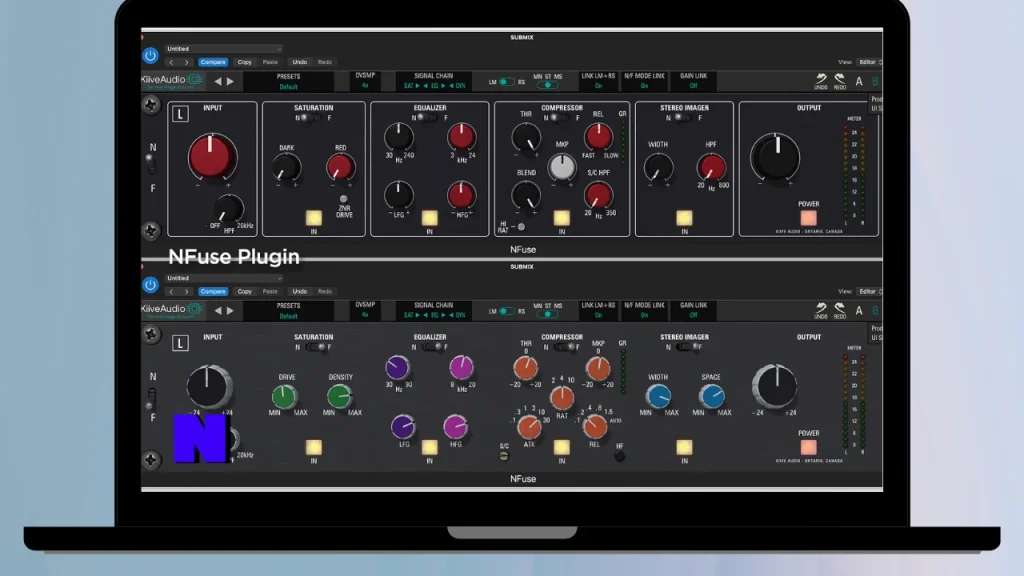
Task: Click Paste button in lower plugin header
Action: tap(270, 291)
